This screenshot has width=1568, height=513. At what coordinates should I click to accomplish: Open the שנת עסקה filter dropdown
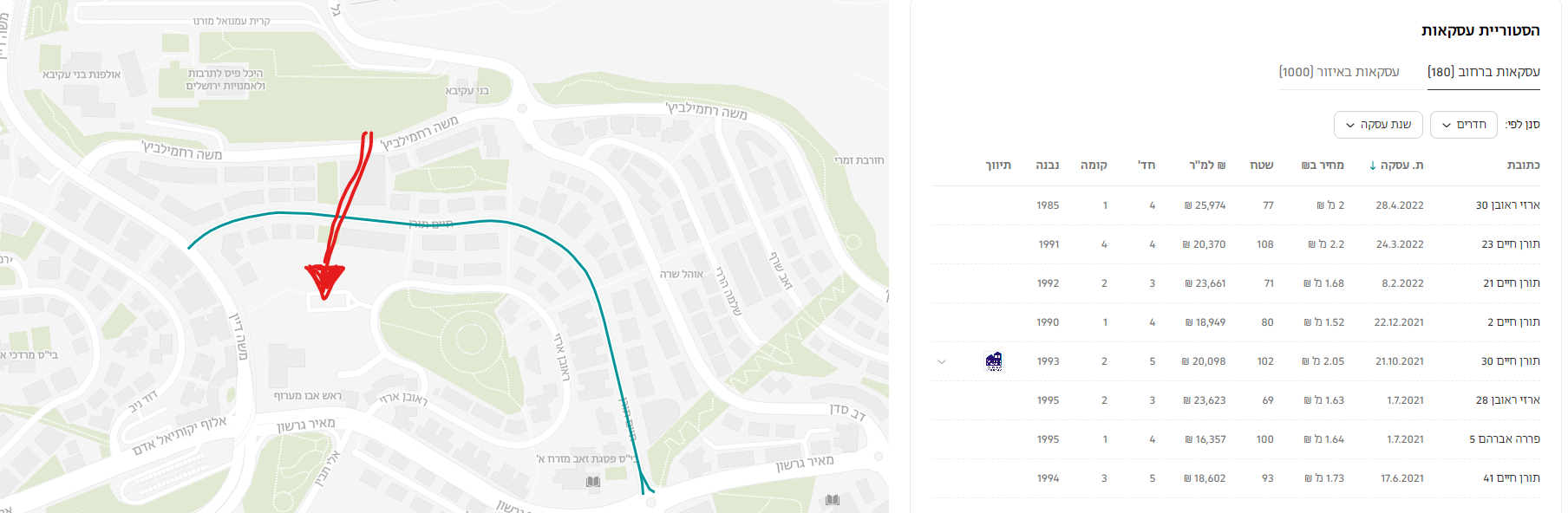click(x=1377, y=125)
